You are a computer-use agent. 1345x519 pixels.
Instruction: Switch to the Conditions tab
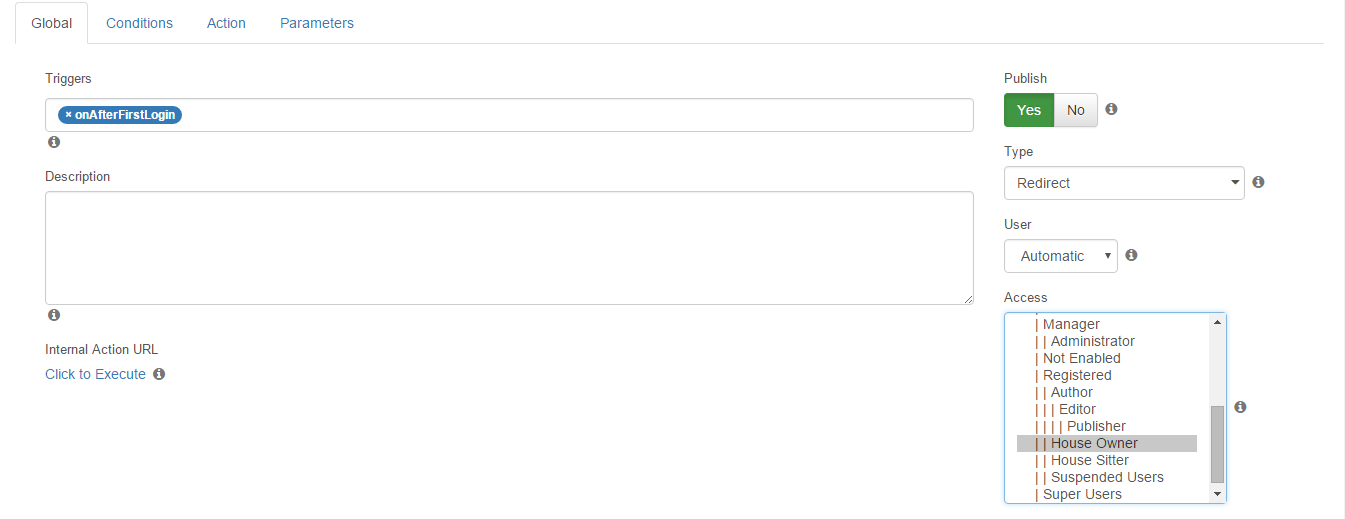click(139, 23)
